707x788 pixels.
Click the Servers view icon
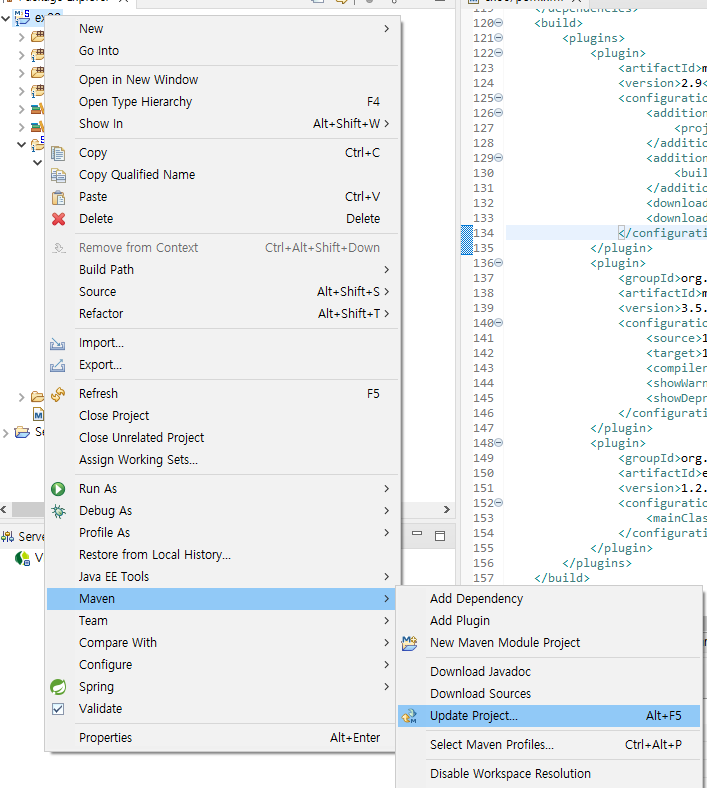click(8, 537)
